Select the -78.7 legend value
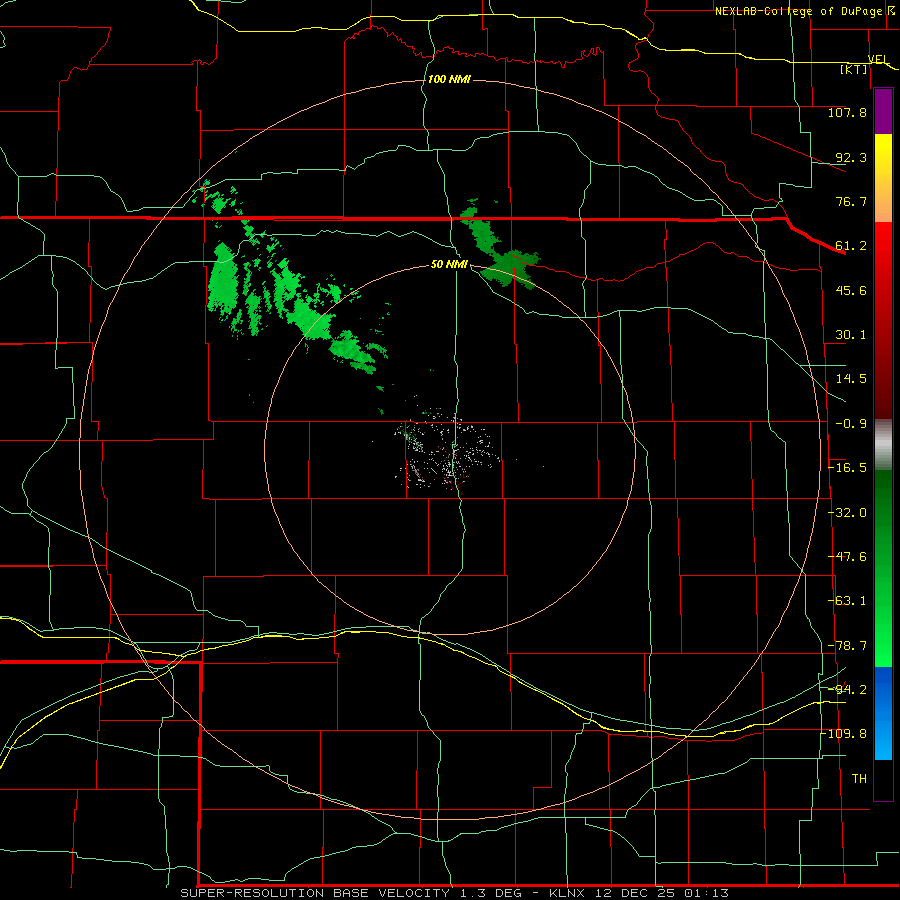This screenshot has height=900, width=900. click(847, 646)
